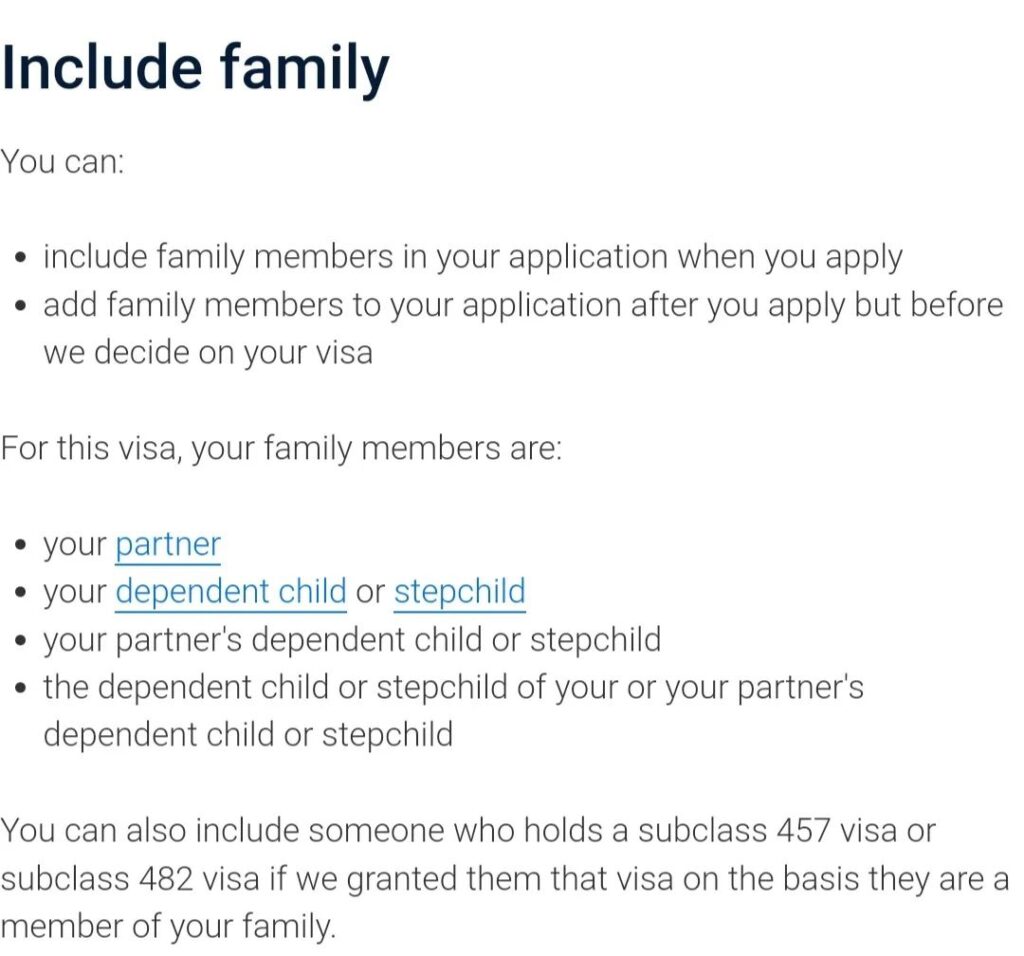Click the words "we decide on your visa"
This screenshot has height=956, width=1024.
pyautogui.click(x=207, y=352)
